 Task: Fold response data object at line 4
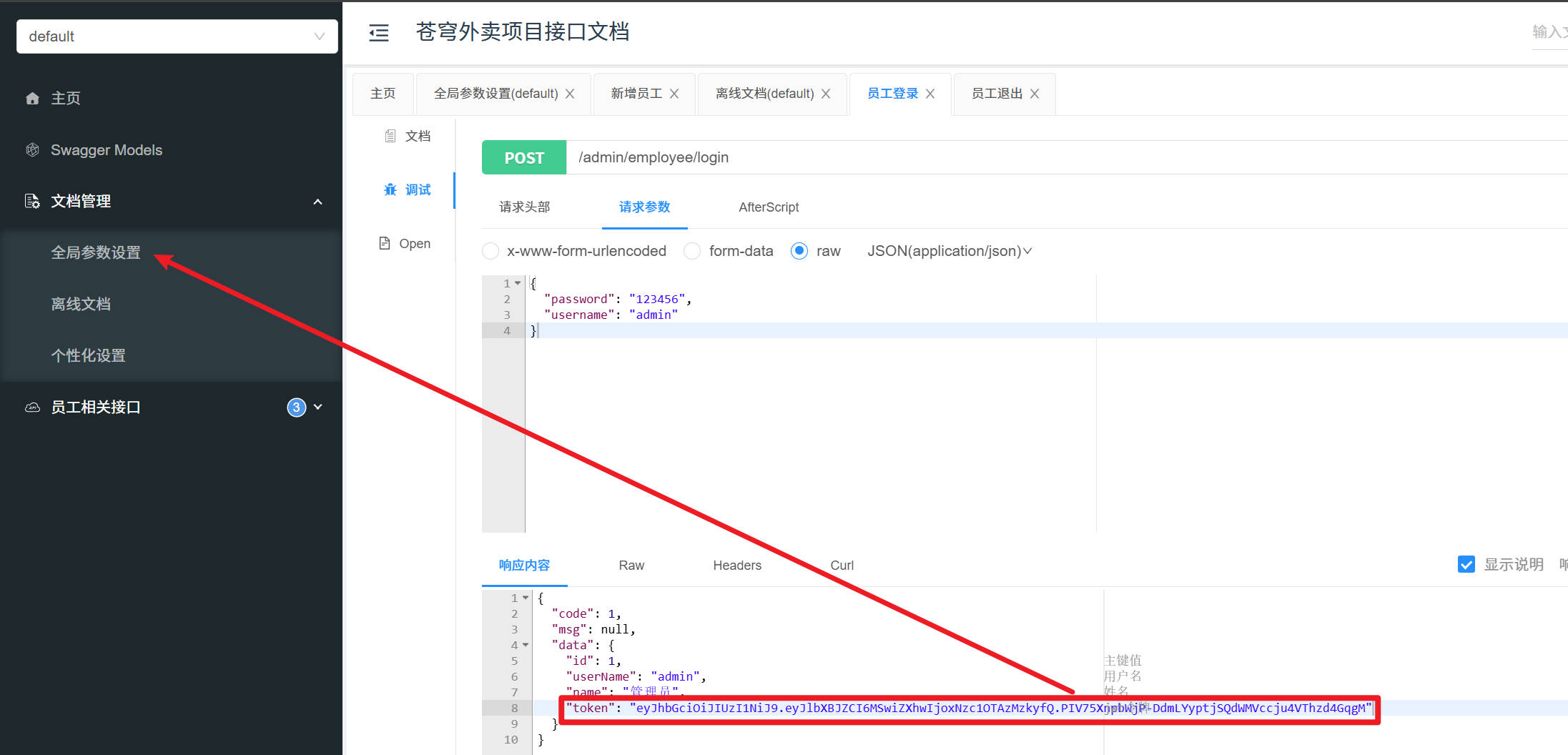526,645
